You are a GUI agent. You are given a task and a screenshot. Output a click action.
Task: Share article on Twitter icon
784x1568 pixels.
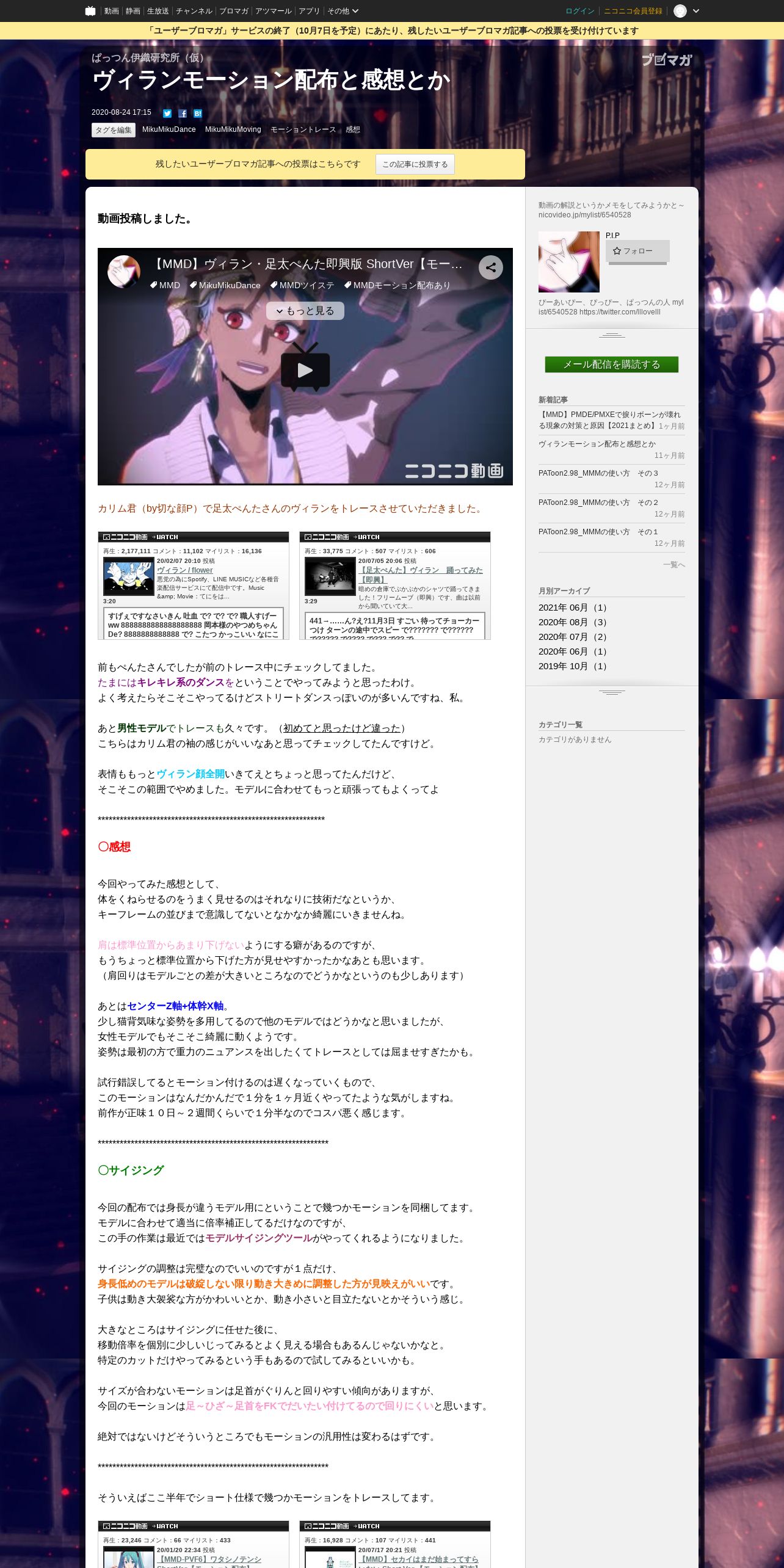pos(167,113)
